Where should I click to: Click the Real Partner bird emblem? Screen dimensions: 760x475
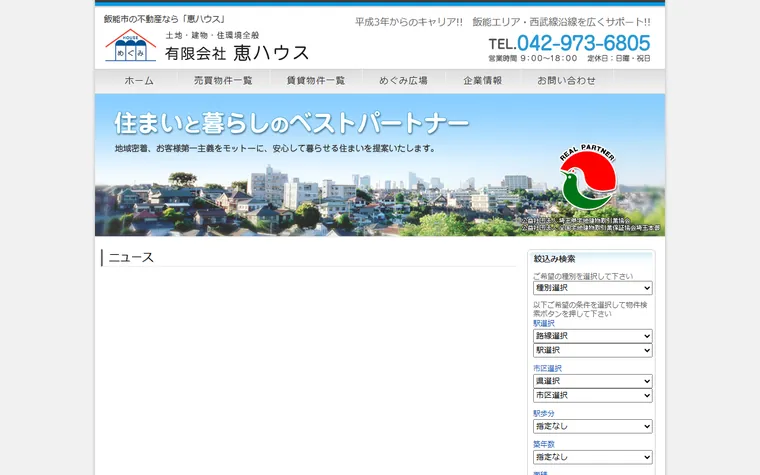point(587,177)
